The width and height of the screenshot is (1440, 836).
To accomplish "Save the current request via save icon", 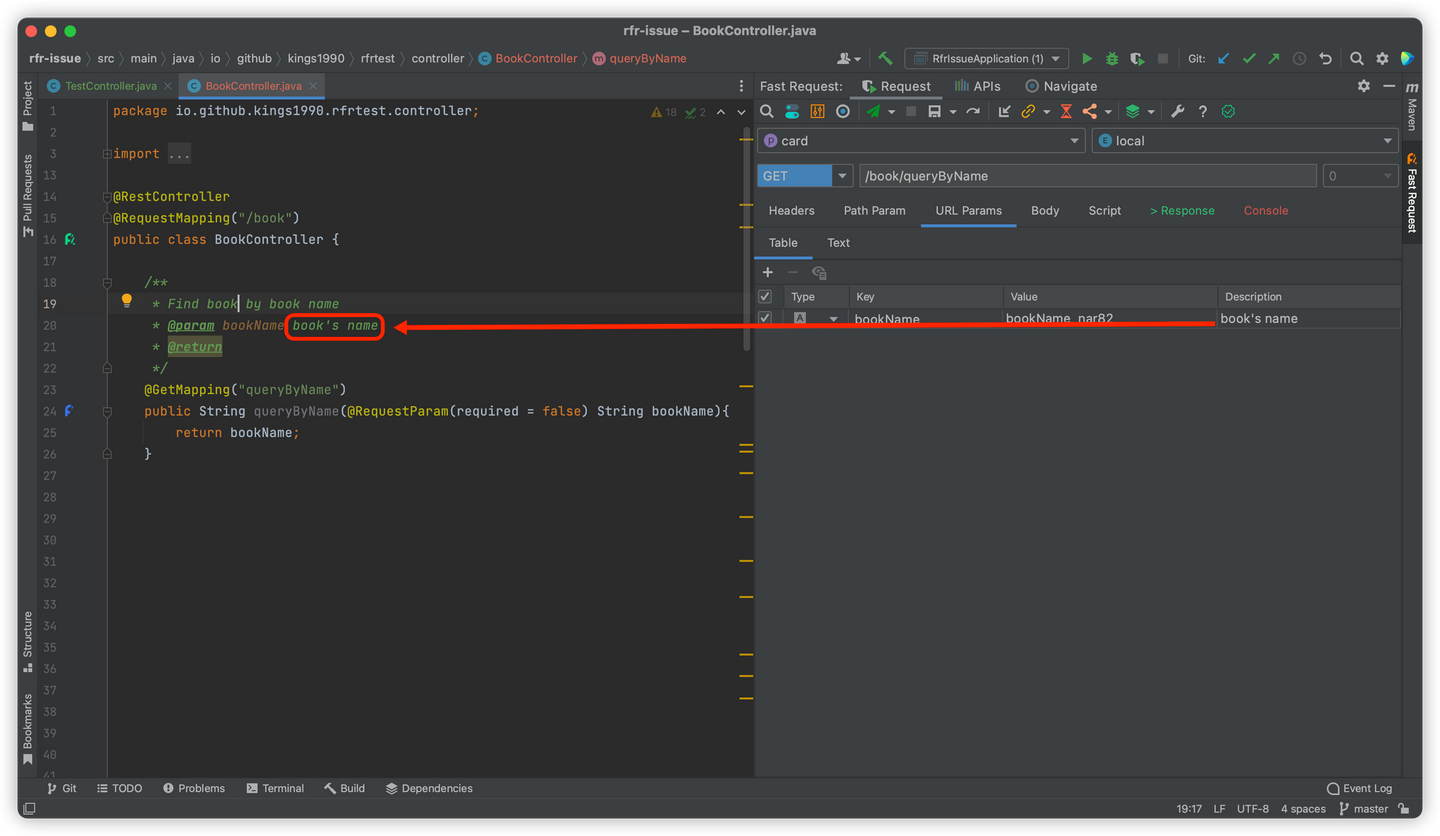I will pyautogui.click(x=934, y=111).
